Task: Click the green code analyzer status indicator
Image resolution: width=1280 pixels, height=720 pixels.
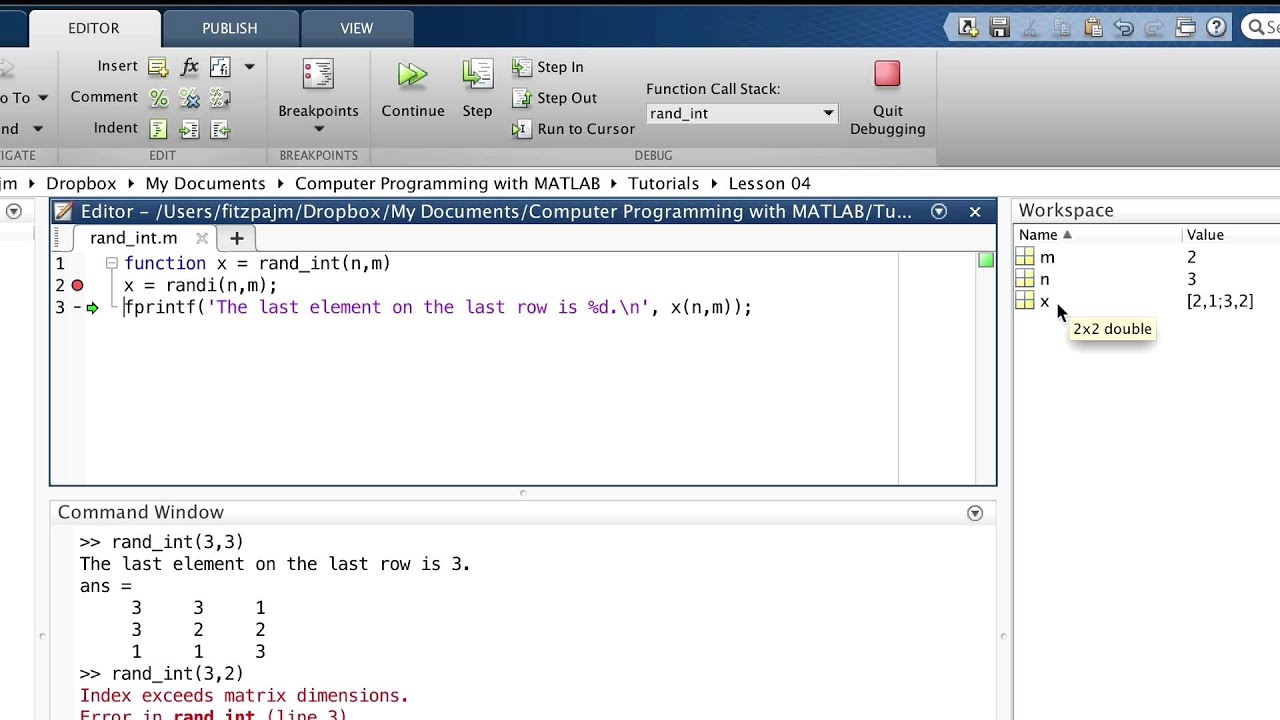Action: coord(986,261)
